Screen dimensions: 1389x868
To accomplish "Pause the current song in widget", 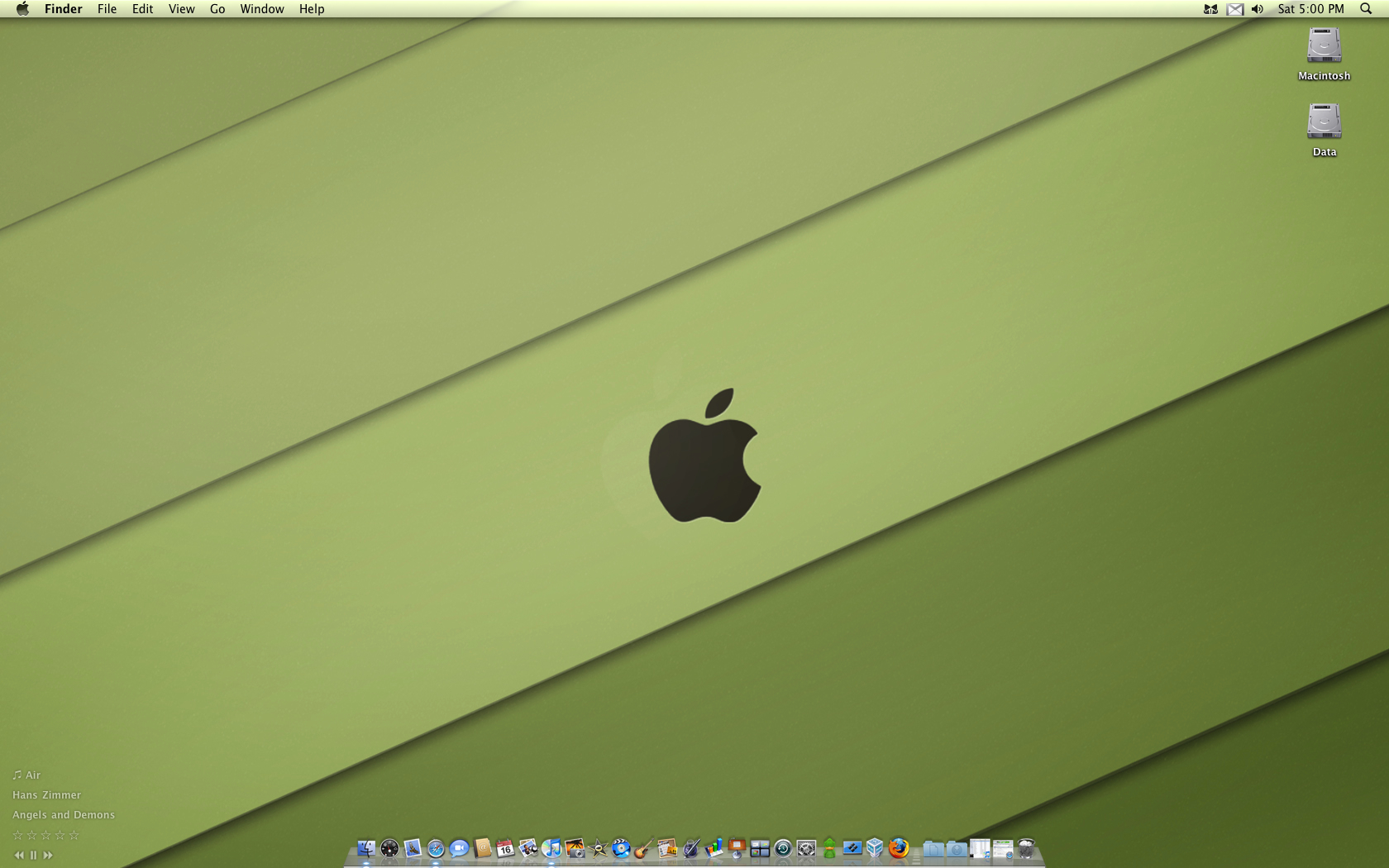I will point(33,855).
